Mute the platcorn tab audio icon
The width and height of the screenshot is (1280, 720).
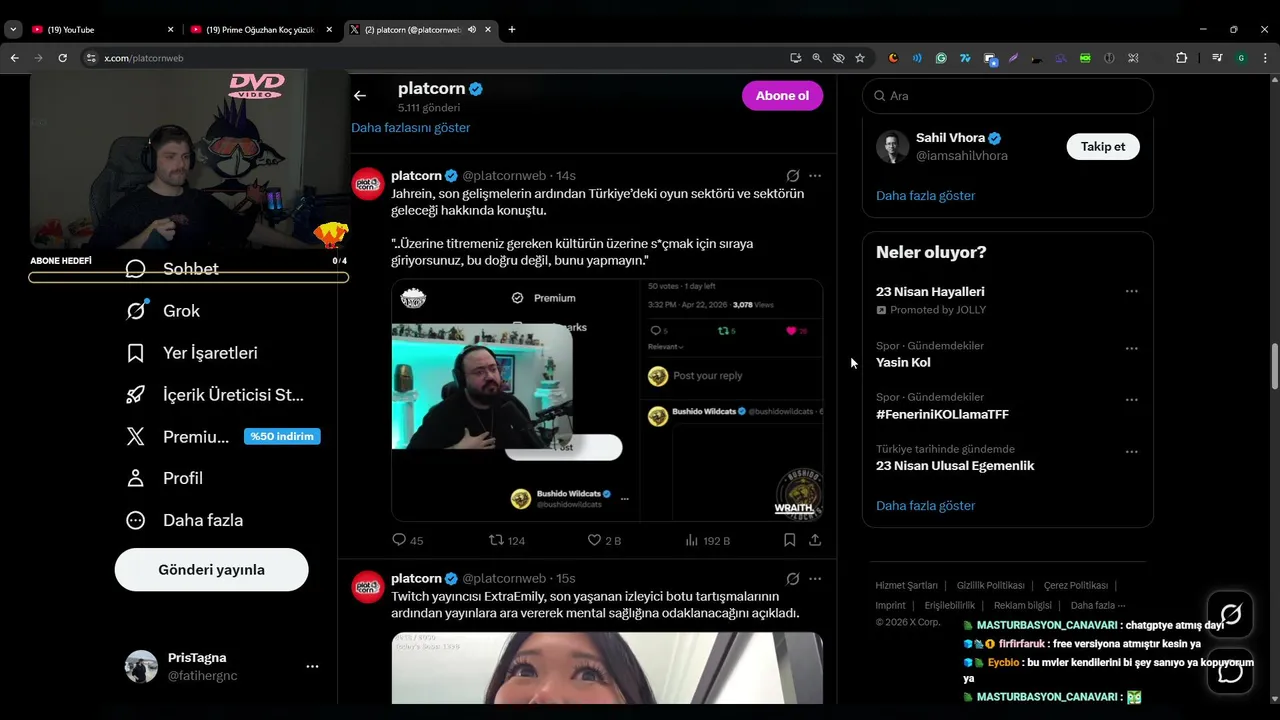coord(471,30)
